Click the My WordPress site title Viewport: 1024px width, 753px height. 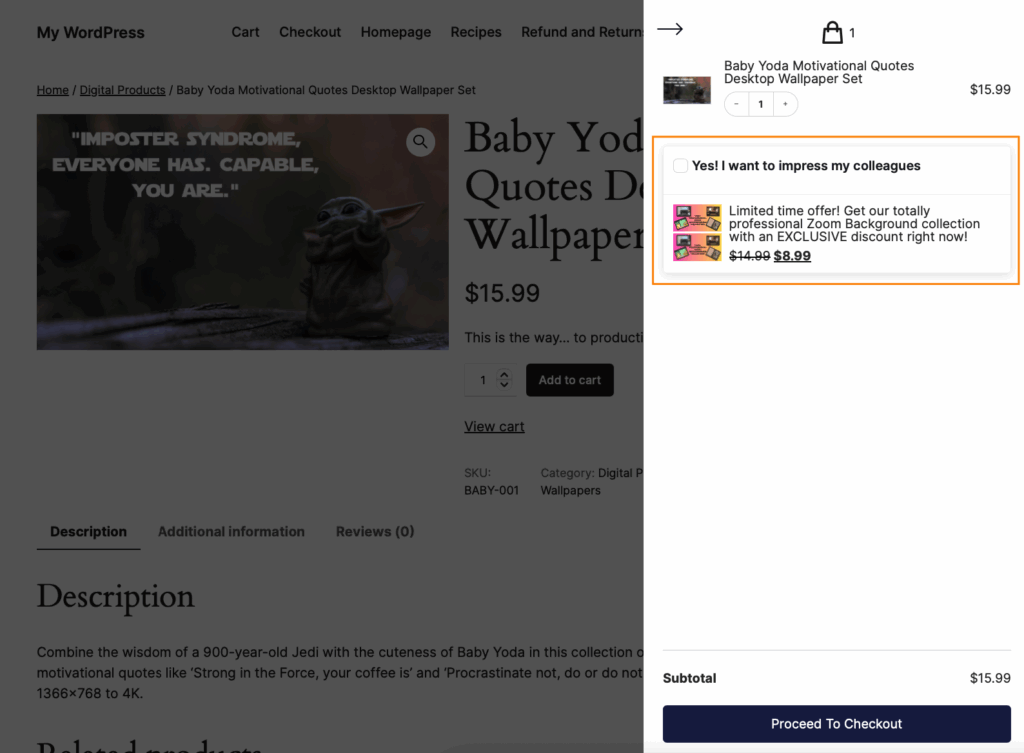(x=91, y=33)
